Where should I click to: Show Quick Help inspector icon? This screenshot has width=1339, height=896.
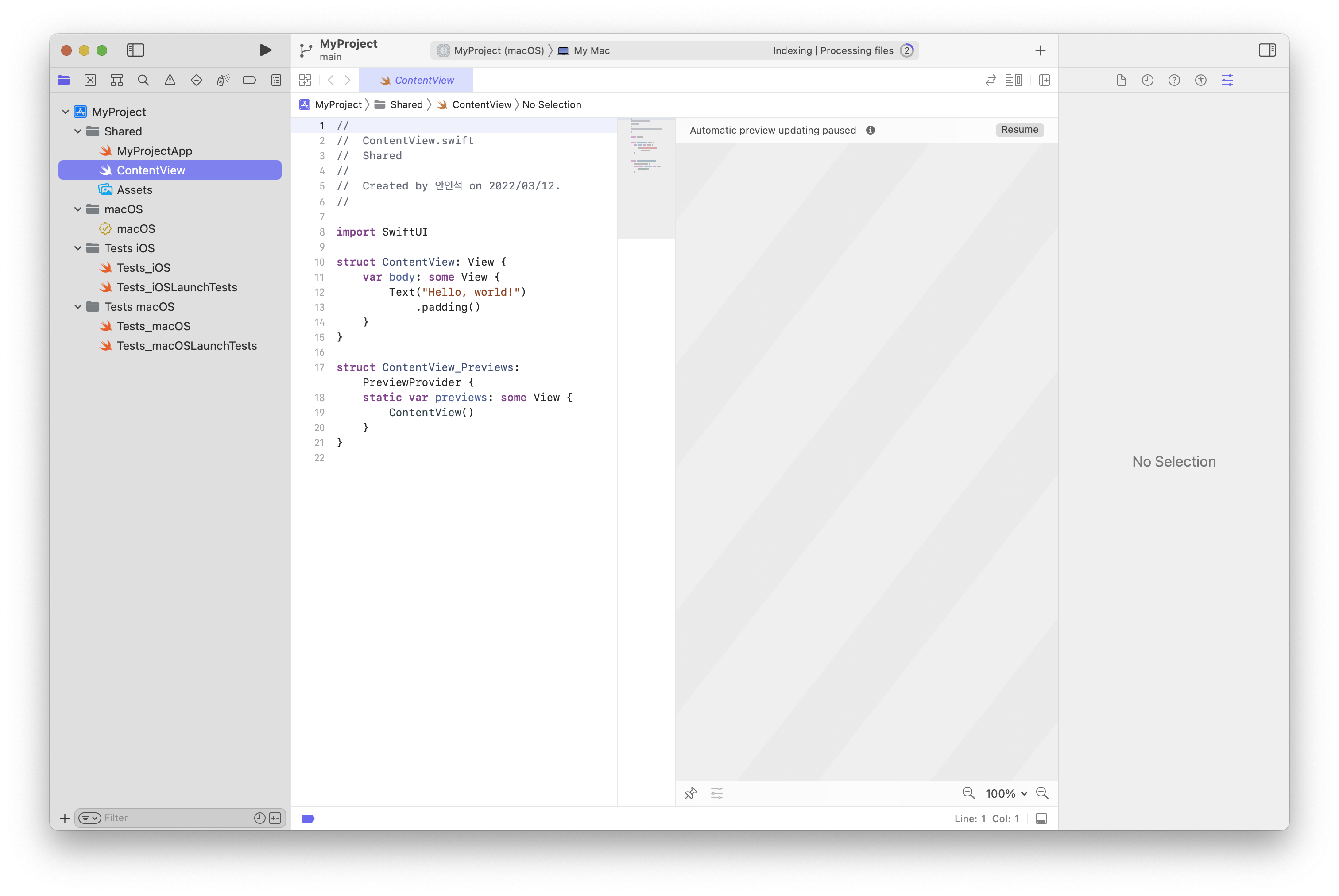1174,81
